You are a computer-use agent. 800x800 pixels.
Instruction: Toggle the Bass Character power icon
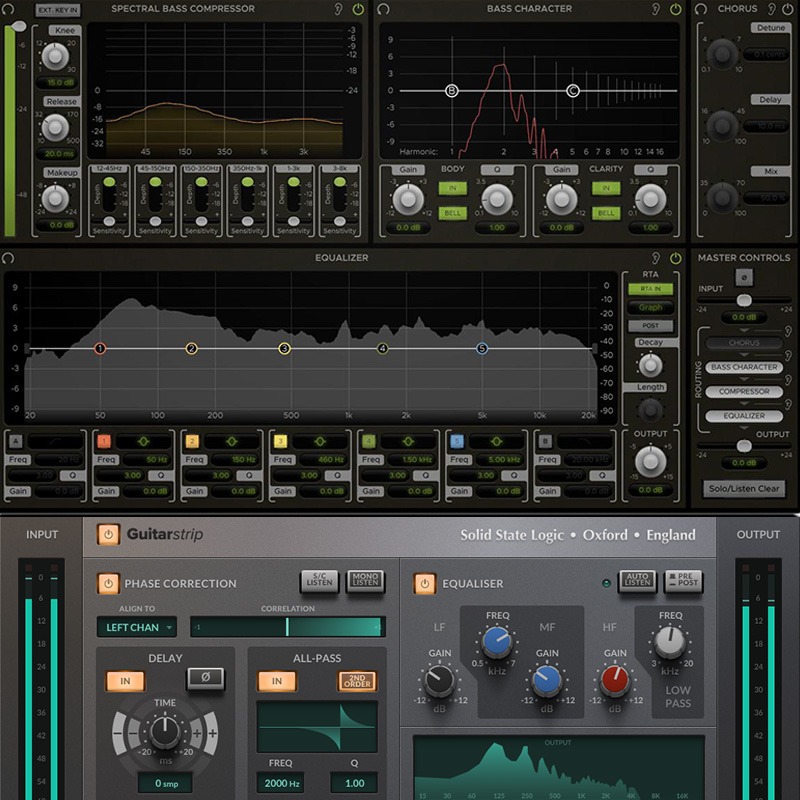pyautogui.click(x=676, y=9)
